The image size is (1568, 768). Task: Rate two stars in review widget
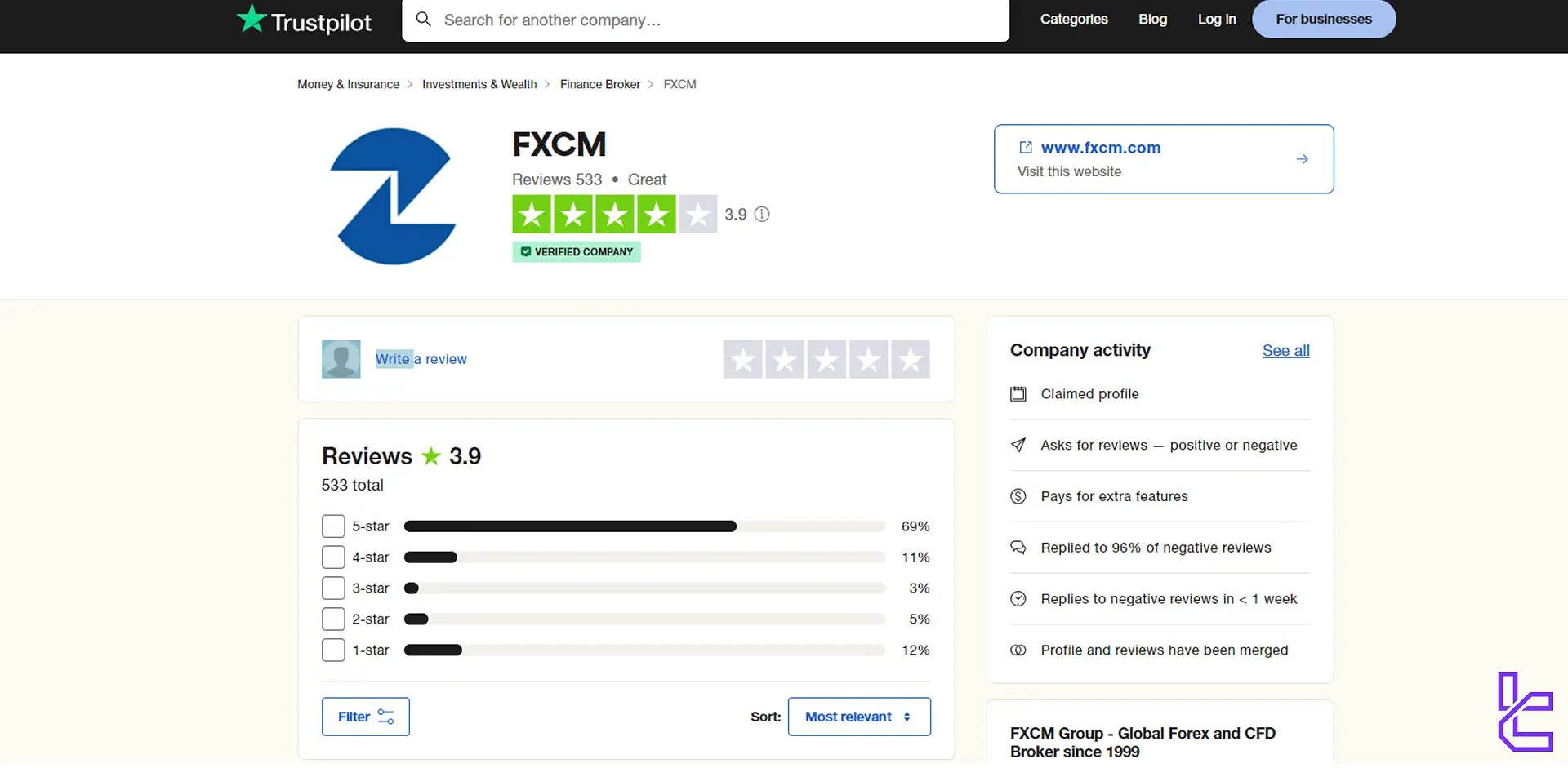pyautogui.click(x=785, y=359)
